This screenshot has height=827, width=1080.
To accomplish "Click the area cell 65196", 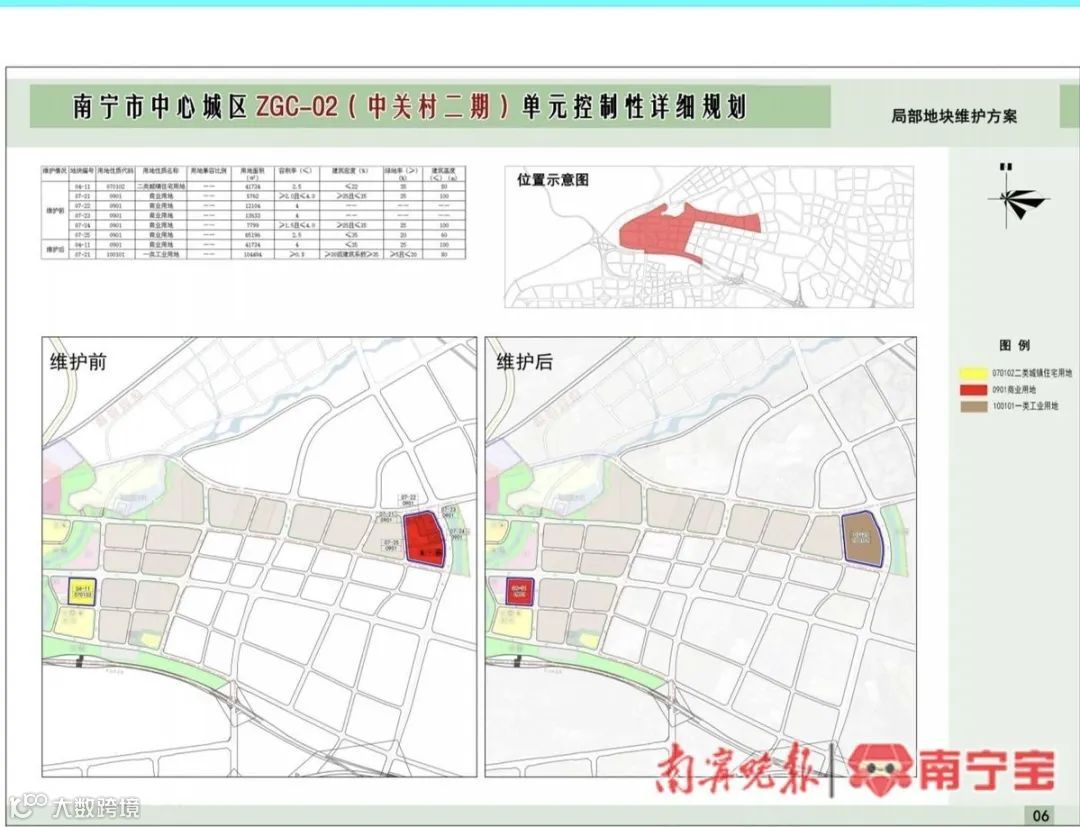I will pos(253,235).
